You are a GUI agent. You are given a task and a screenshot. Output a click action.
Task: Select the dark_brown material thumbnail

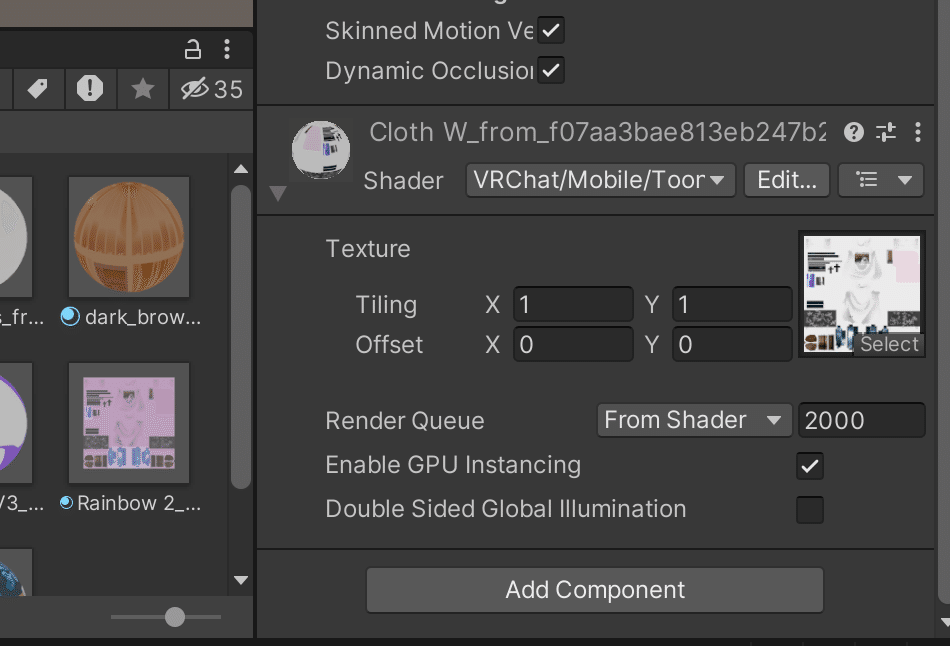coord(129,237)
